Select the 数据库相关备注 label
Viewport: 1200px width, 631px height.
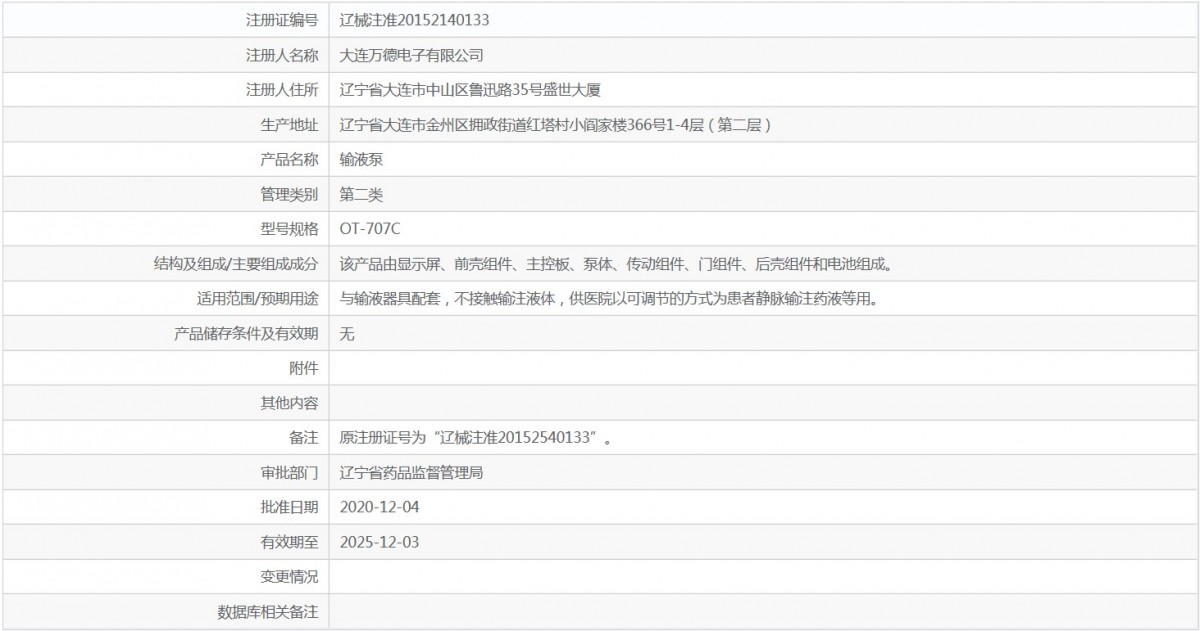click(268, 613)
